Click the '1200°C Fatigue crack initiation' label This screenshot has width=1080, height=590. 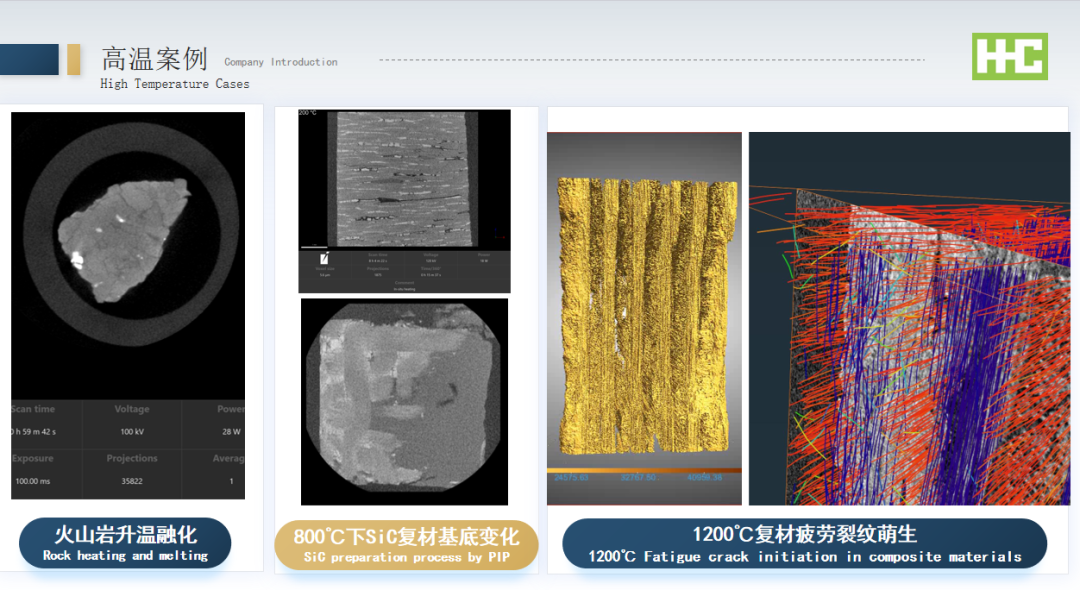coord(804,543)
